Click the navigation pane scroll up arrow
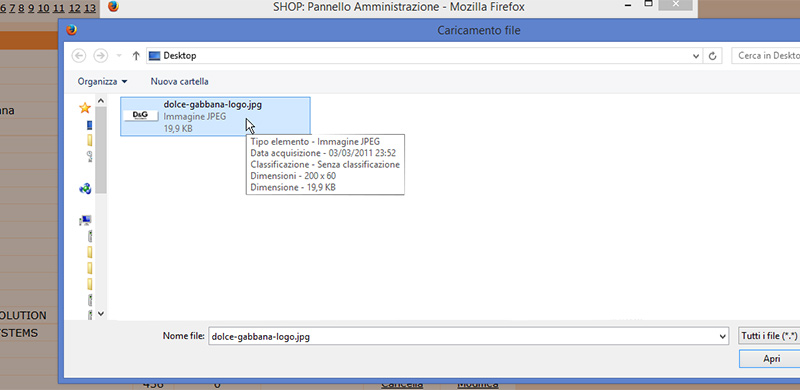This screenshot has width=800, height=390. pyautogui.click(x=101, y=101)
